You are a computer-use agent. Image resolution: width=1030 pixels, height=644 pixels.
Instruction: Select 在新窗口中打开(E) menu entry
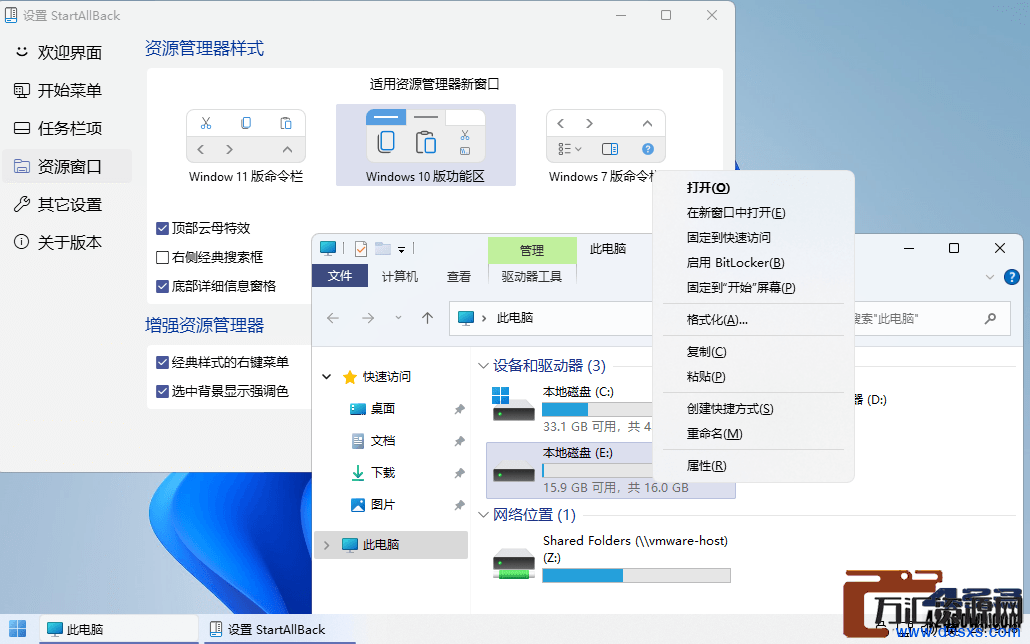tap(753, 213)
